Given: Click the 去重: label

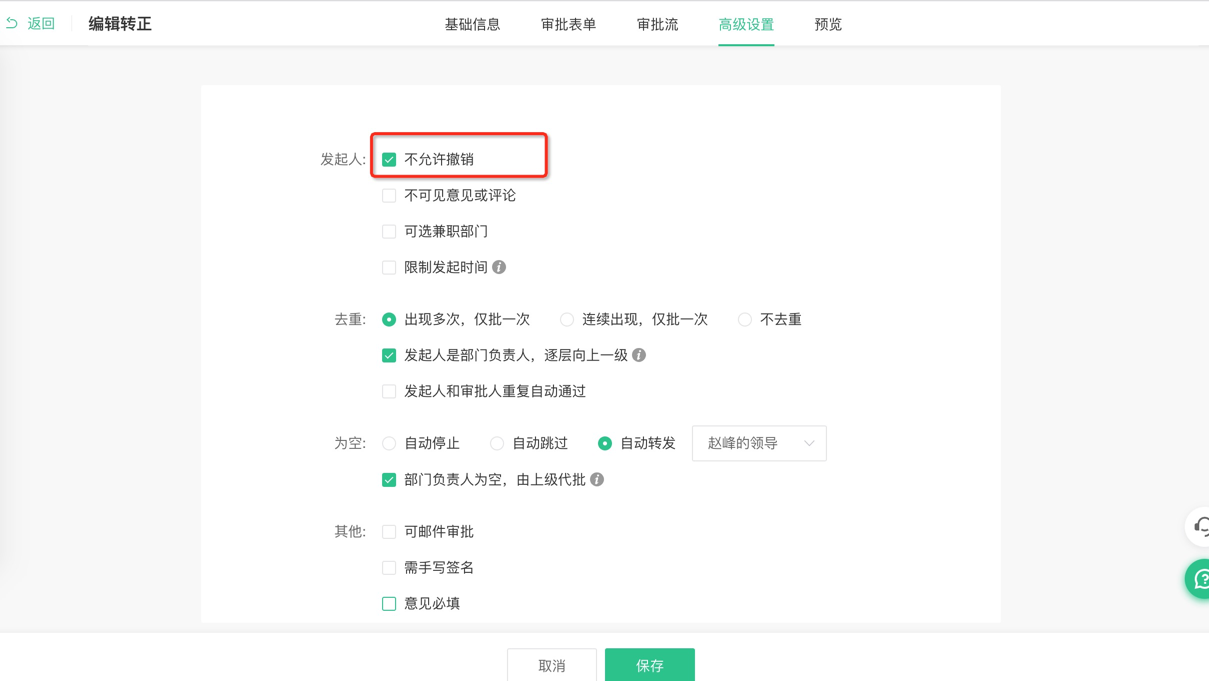Looking at the screenshot, I should [x=350, y=319].
